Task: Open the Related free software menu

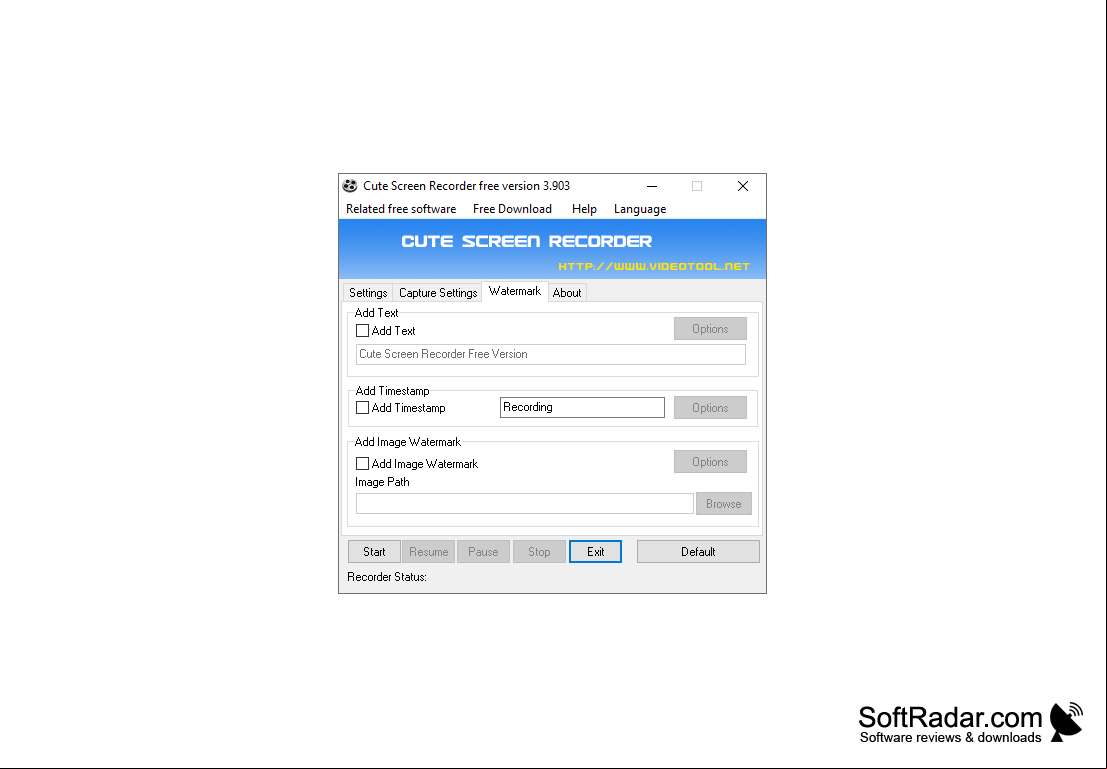Action: pyautogui.click(x=401, y=209)
